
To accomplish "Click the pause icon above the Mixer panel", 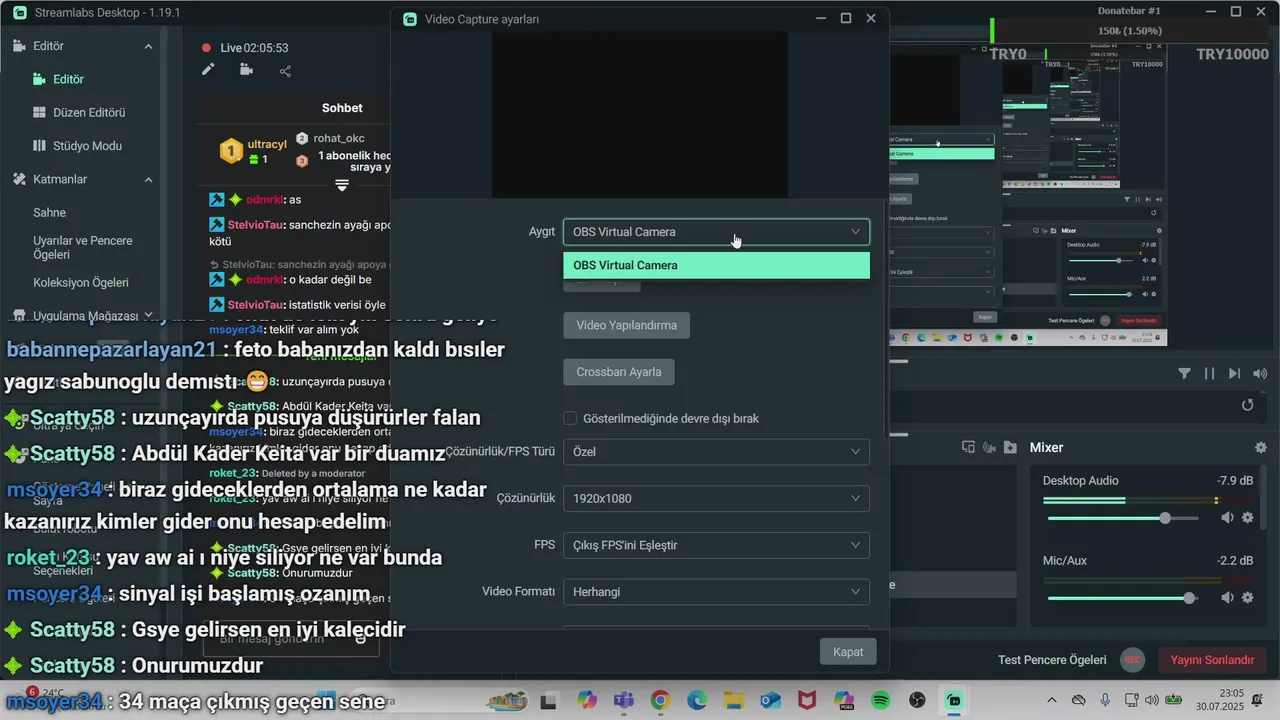I will (1209, 373).
